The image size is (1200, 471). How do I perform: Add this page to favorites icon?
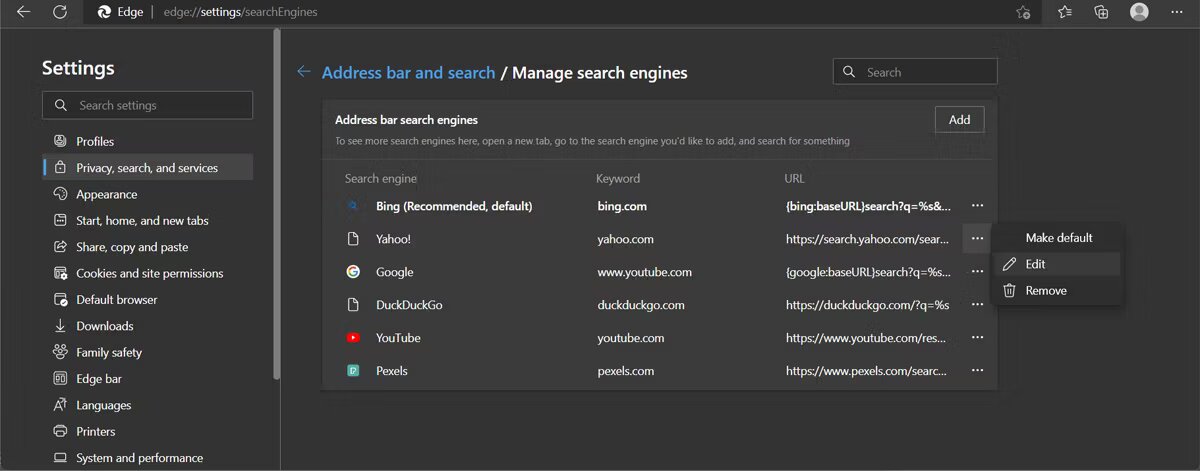[x=1023, y=12]
